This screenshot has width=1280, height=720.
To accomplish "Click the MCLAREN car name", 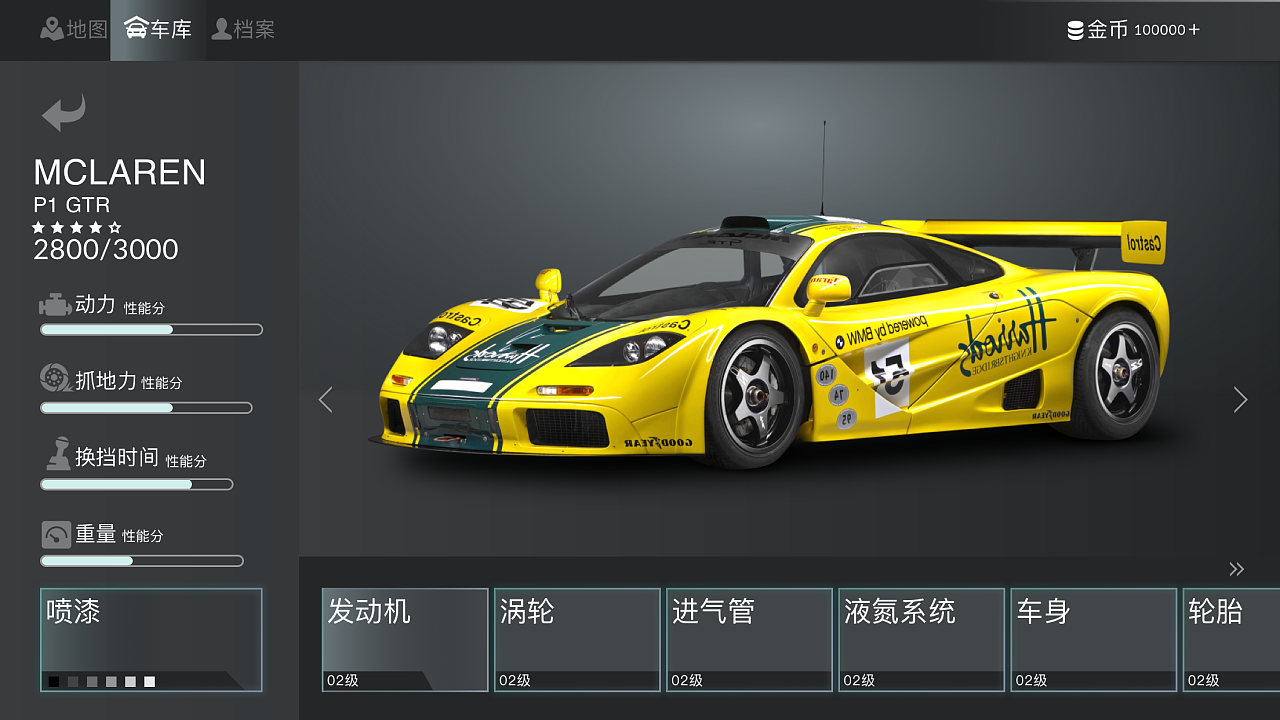I will coord(120,173).
